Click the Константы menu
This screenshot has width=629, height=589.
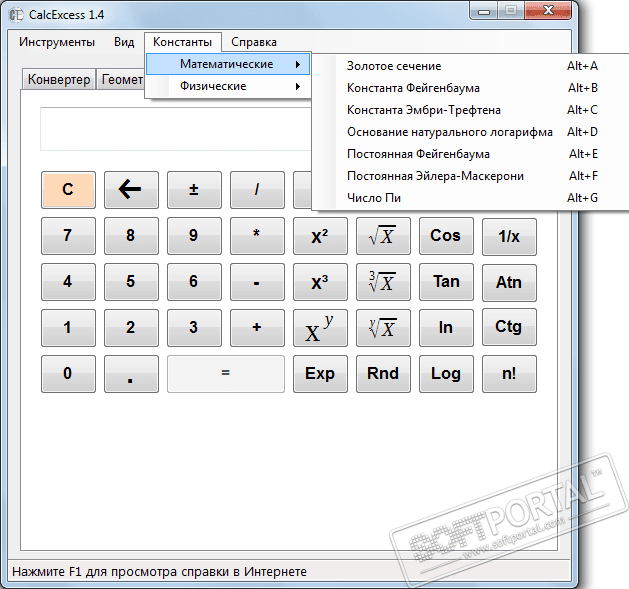[x=183, y=42]
